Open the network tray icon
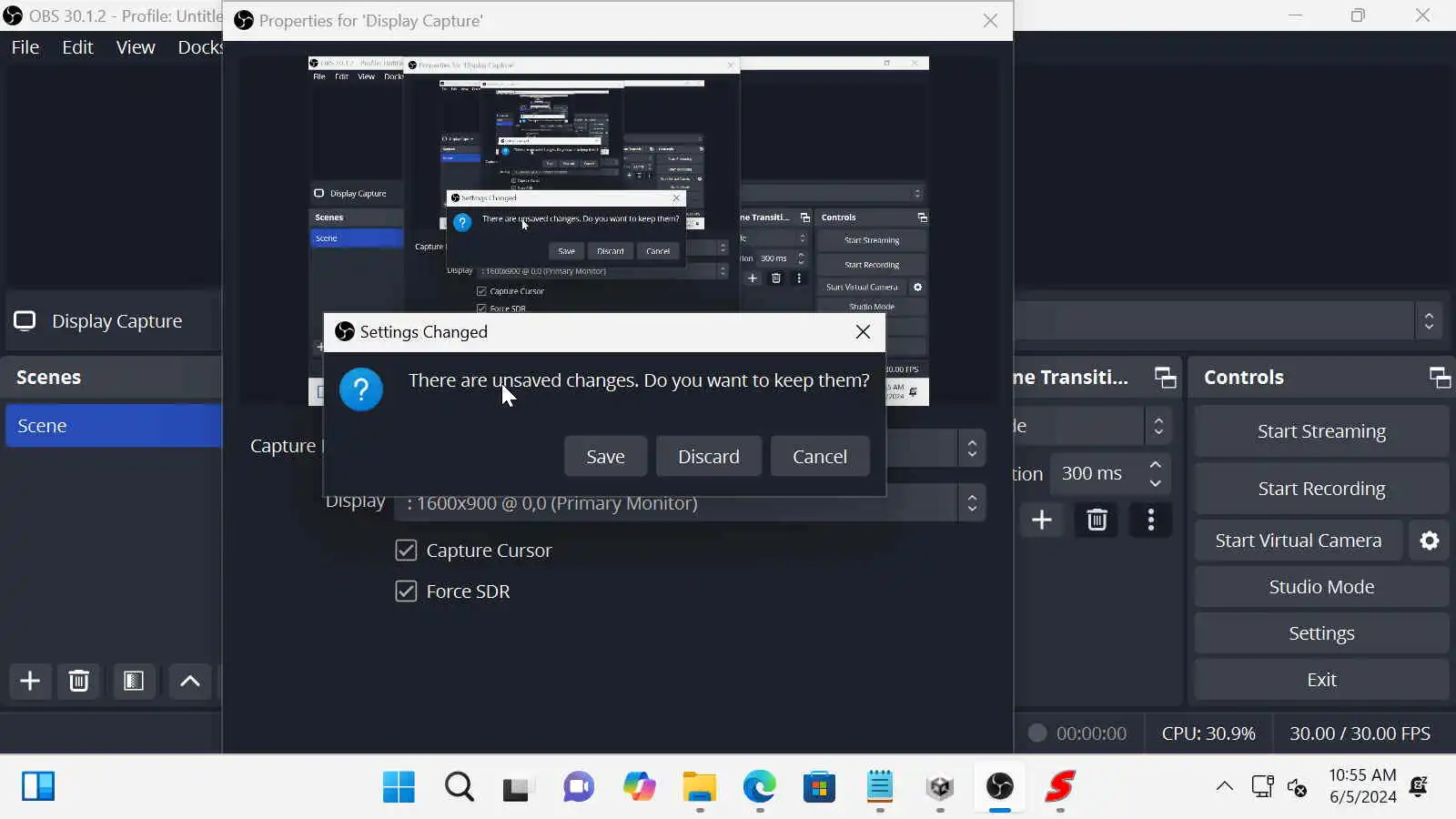Image resolution: width=1456 pixels, height=819 pixels. pos(1262,786)
